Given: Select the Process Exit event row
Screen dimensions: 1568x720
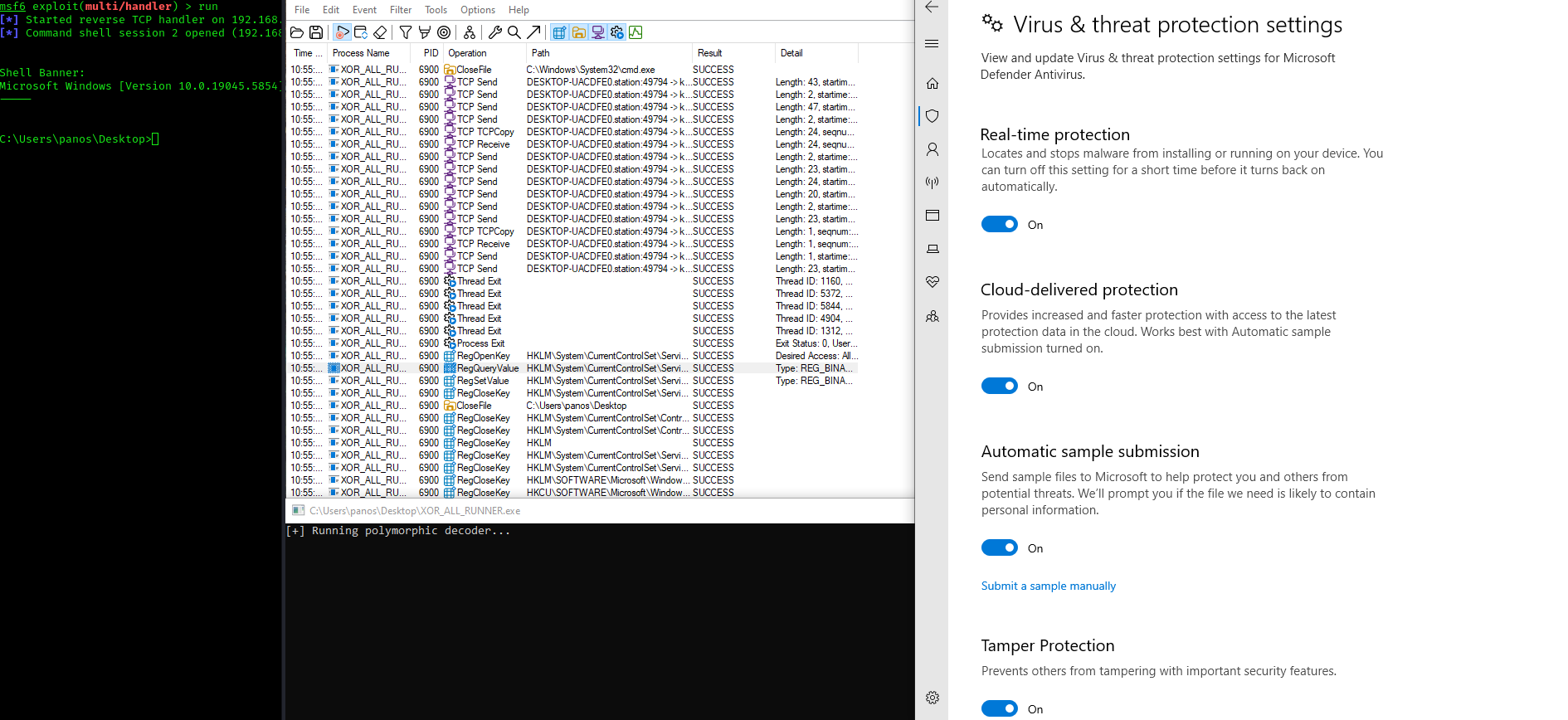Looking at the screenshot, I should pyautogui.click(x=573, y=343).
